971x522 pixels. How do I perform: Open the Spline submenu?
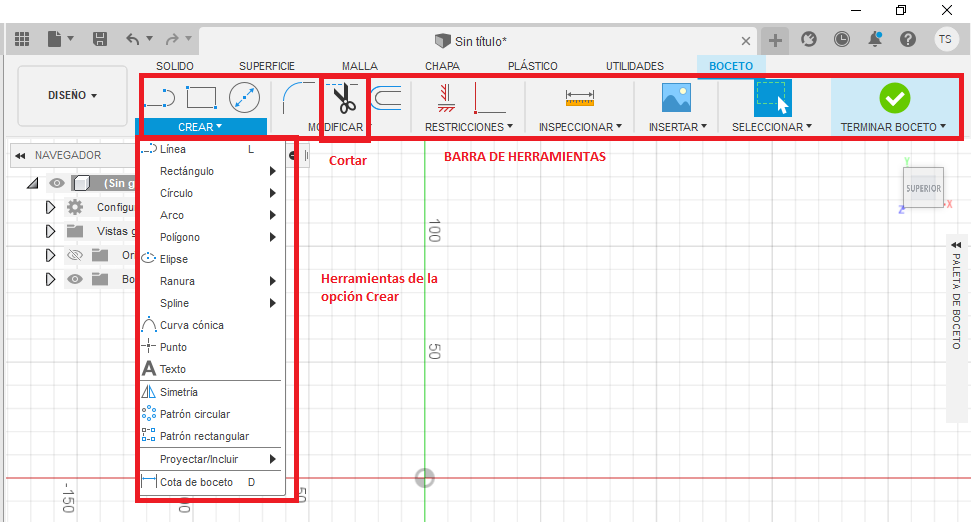[x=211, y=303]
